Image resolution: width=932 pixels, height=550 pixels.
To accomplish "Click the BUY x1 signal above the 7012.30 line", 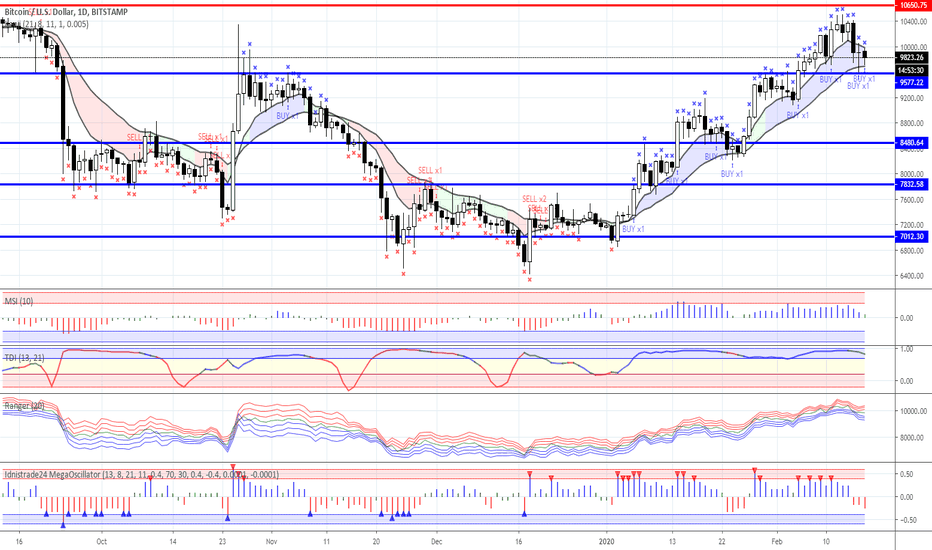I will pos(633,229).
